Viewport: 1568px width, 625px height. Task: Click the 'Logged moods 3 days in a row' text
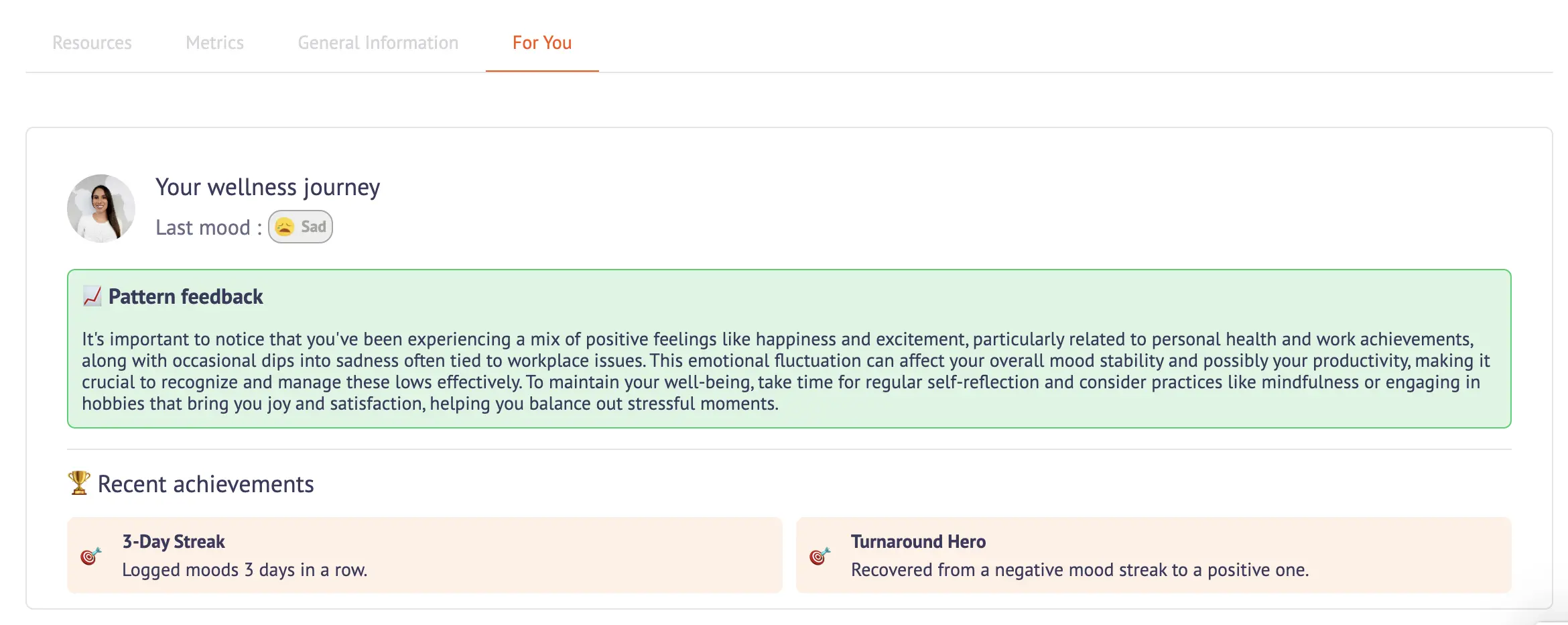245,570
